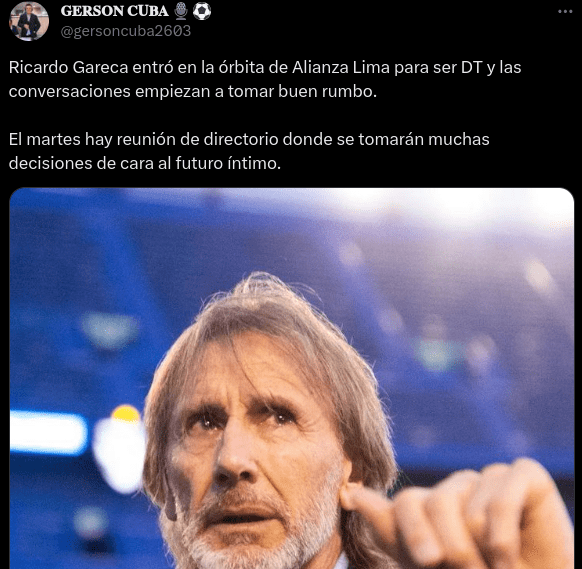Open the @gersoncuba2603 handle link
Image resolution: width=582 pixels, height=569 pixels.
tap(125, 31)
